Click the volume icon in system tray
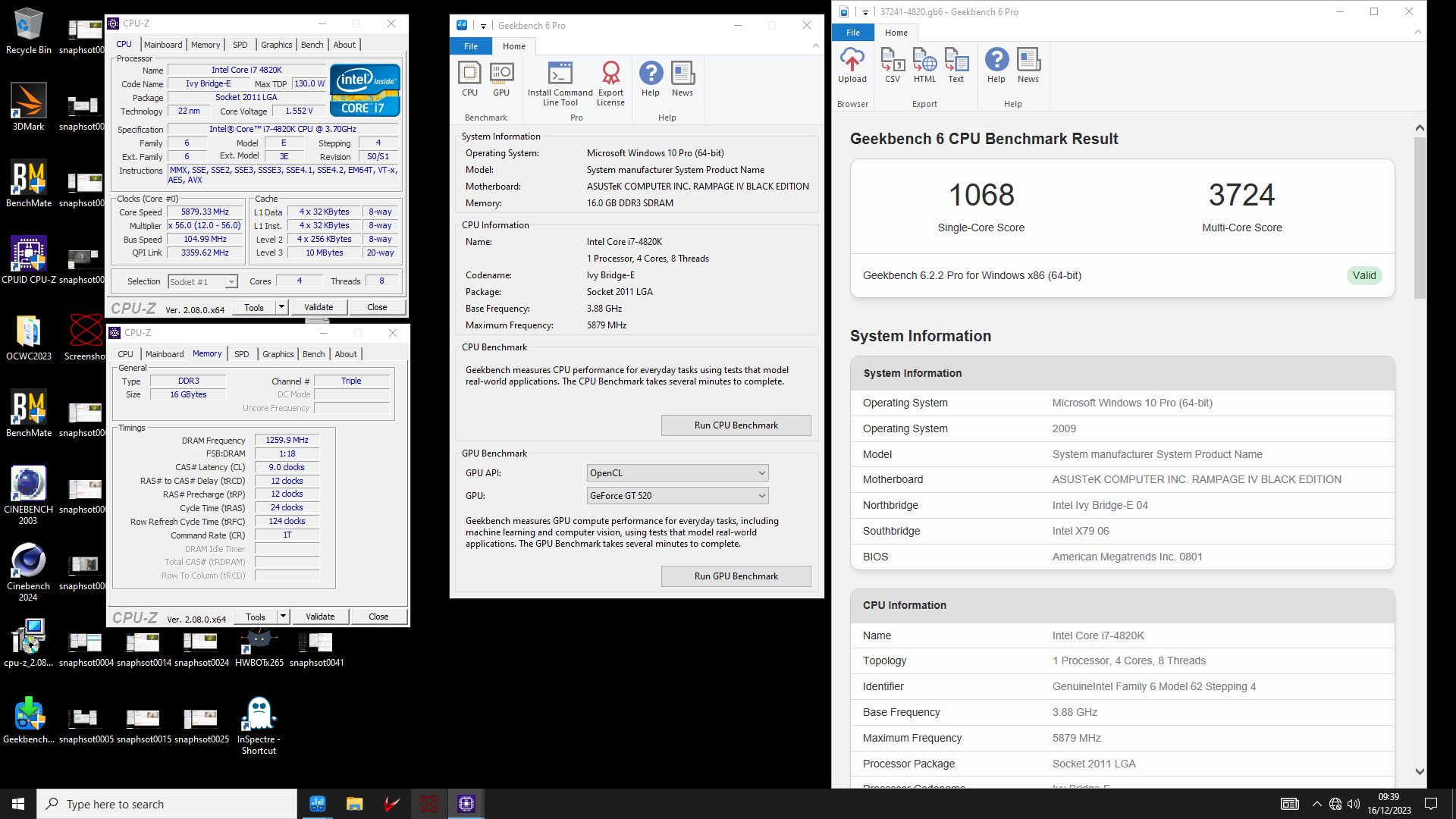The height and width of the screenshot is (819, 1456). [1354, 804]
